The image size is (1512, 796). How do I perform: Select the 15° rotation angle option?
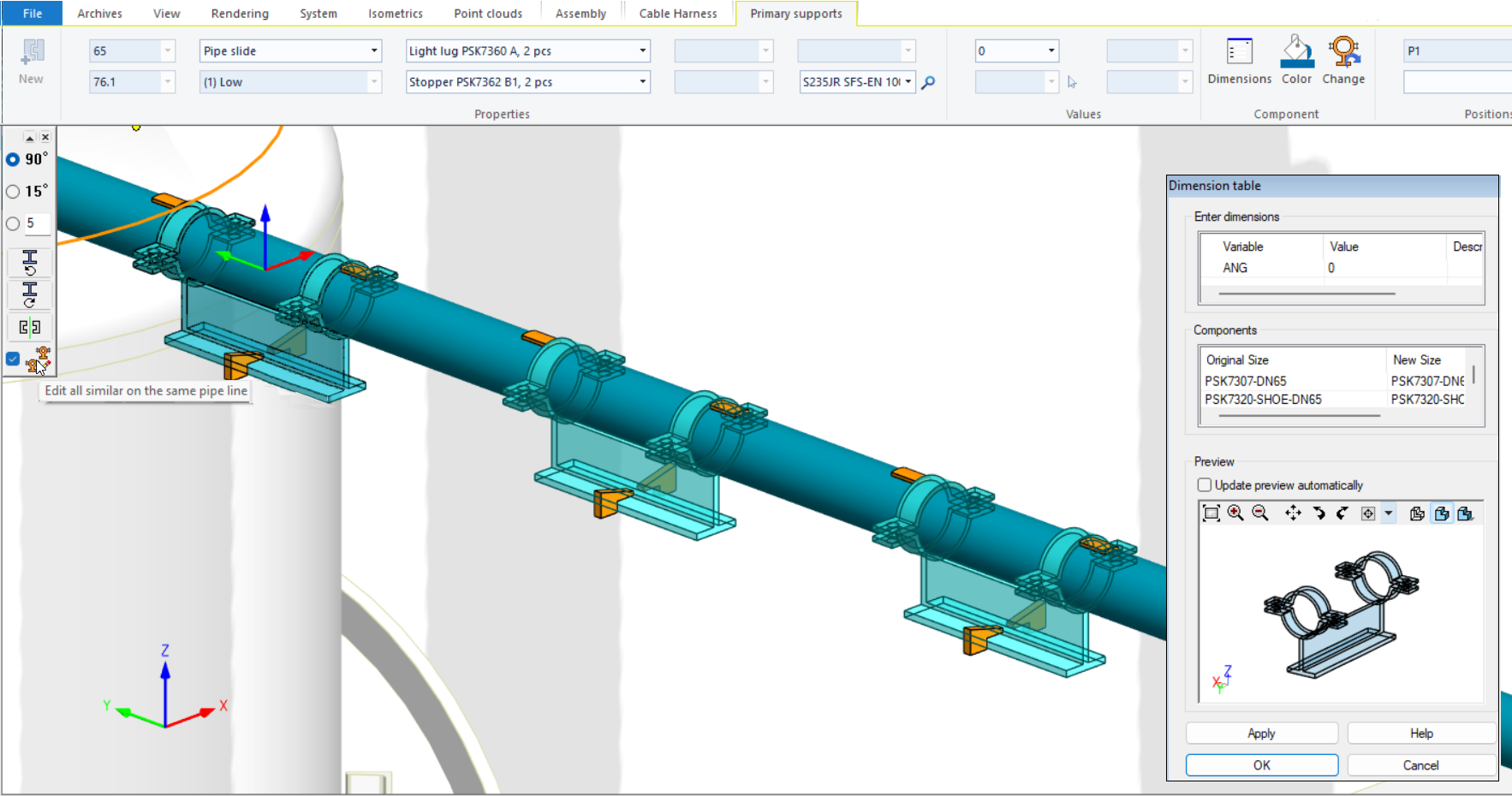(x=14, y=192)
